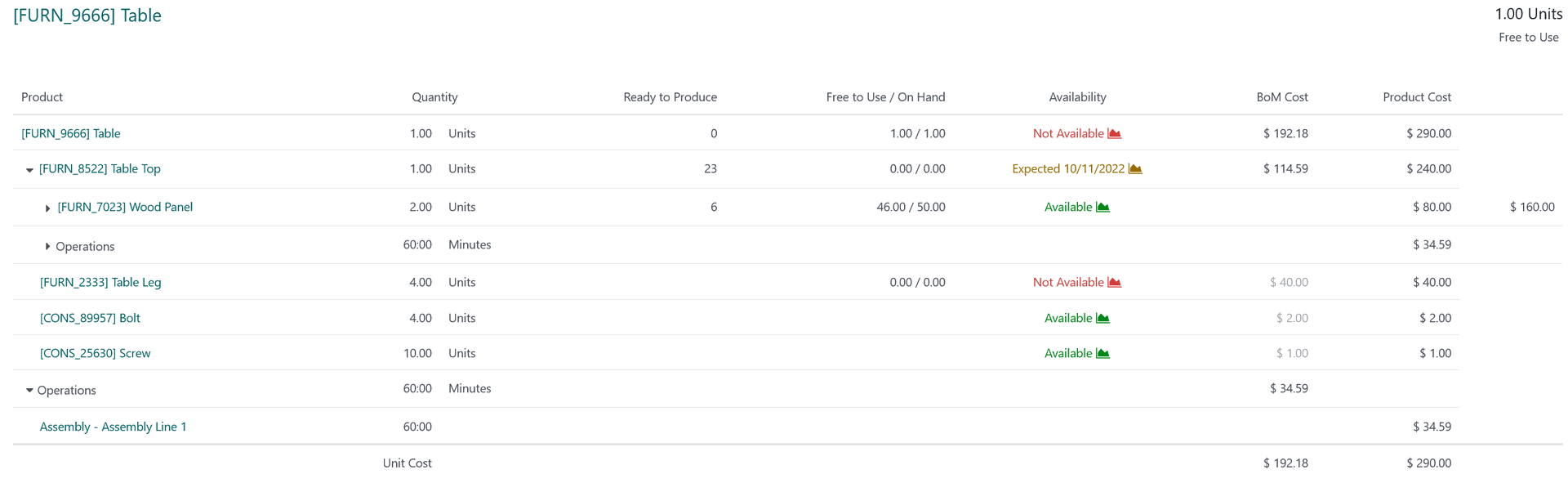Click Not Available status for Table Leg
This screenshot has width=1568, height=492.
[1067, 283]
